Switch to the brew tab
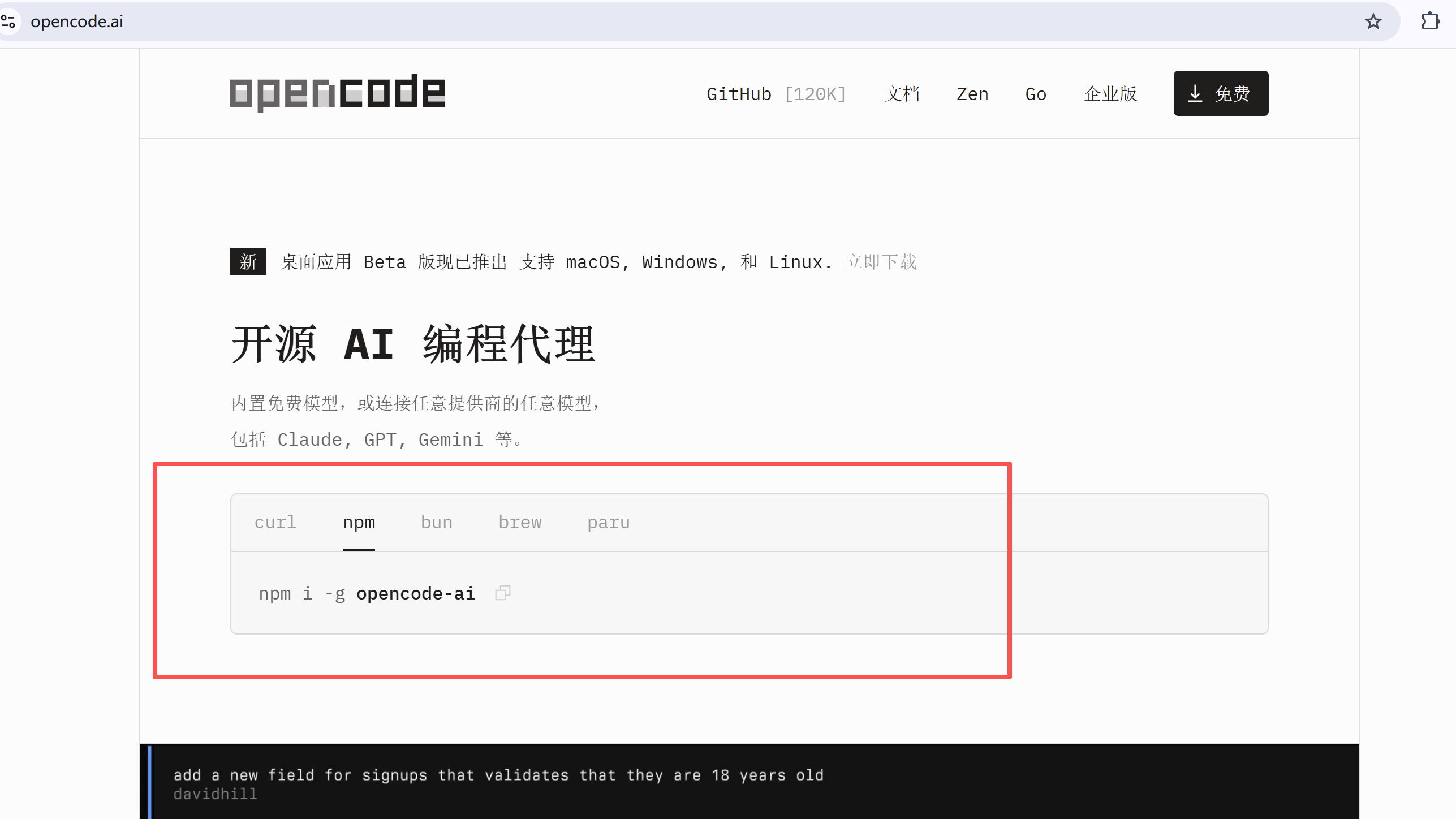1456x819 pixels. [520, 522]
